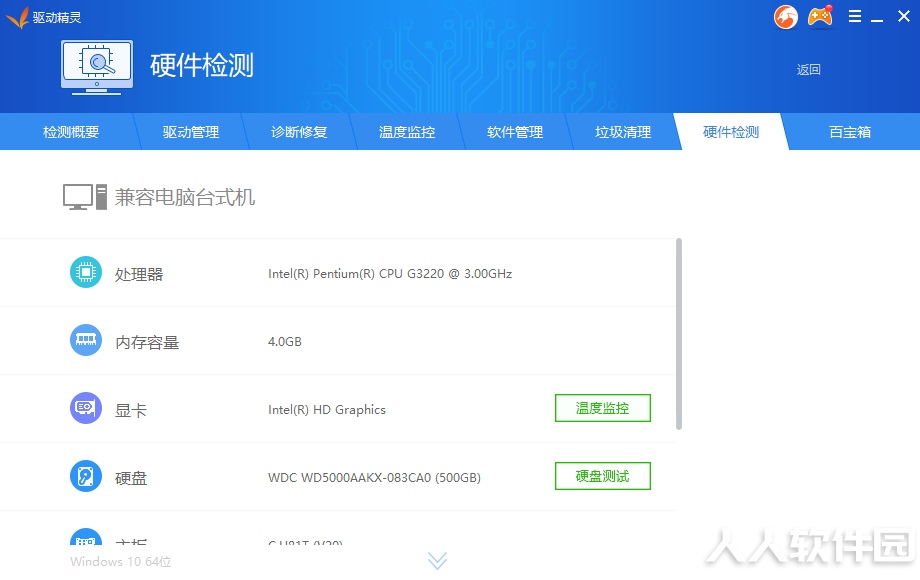The image size is (920, 580).
Task: Click the 硬盘 hard disk icon
Action: [x=86, y=476]
